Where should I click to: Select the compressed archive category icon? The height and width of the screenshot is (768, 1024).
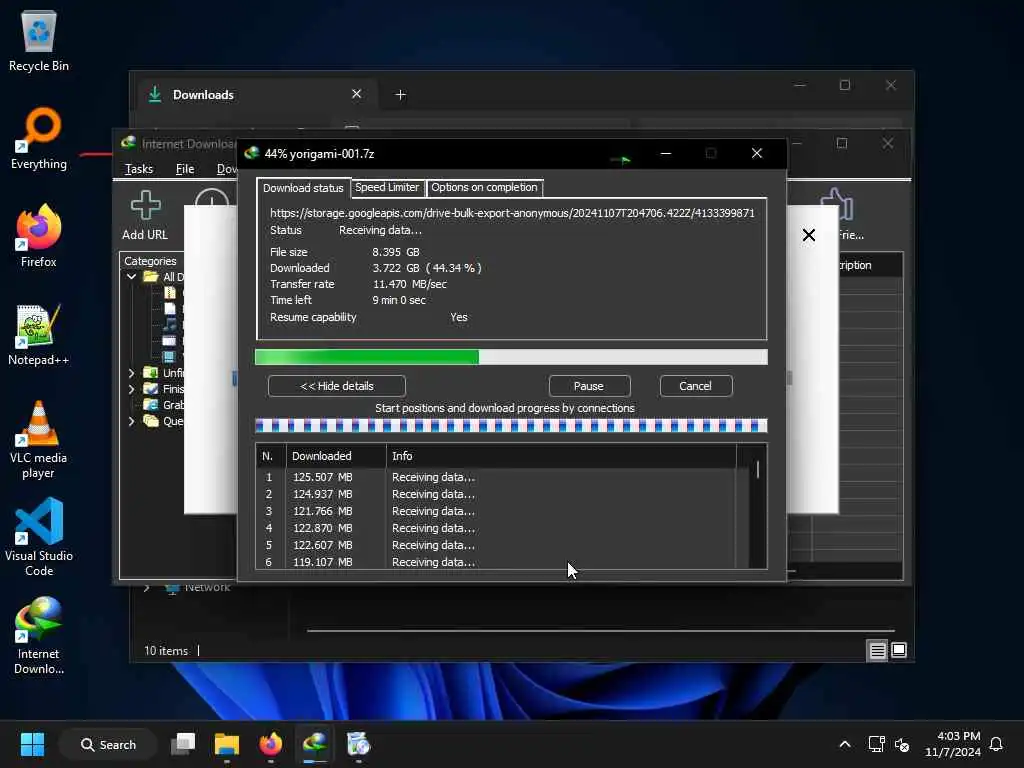170,293
